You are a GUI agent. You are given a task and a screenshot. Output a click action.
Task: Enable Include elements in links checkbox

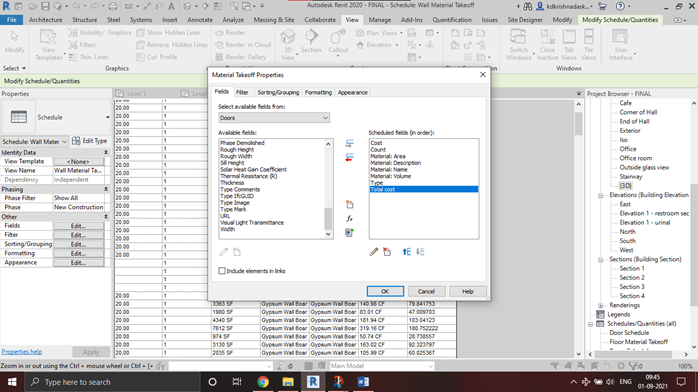point(222,271)
